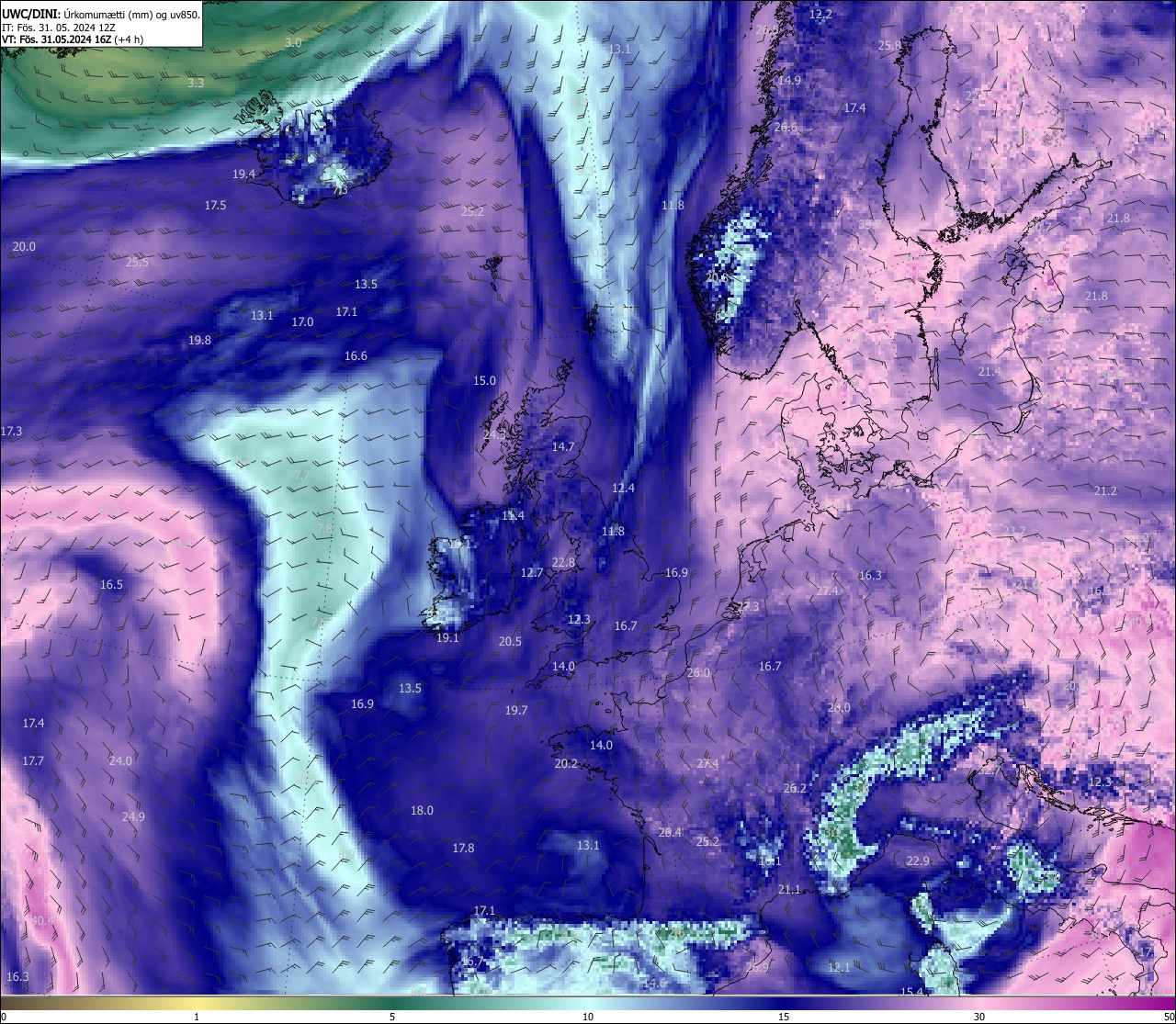Select the 21.2 value label
The image size is (1176, 1024).
(1105, 490)
